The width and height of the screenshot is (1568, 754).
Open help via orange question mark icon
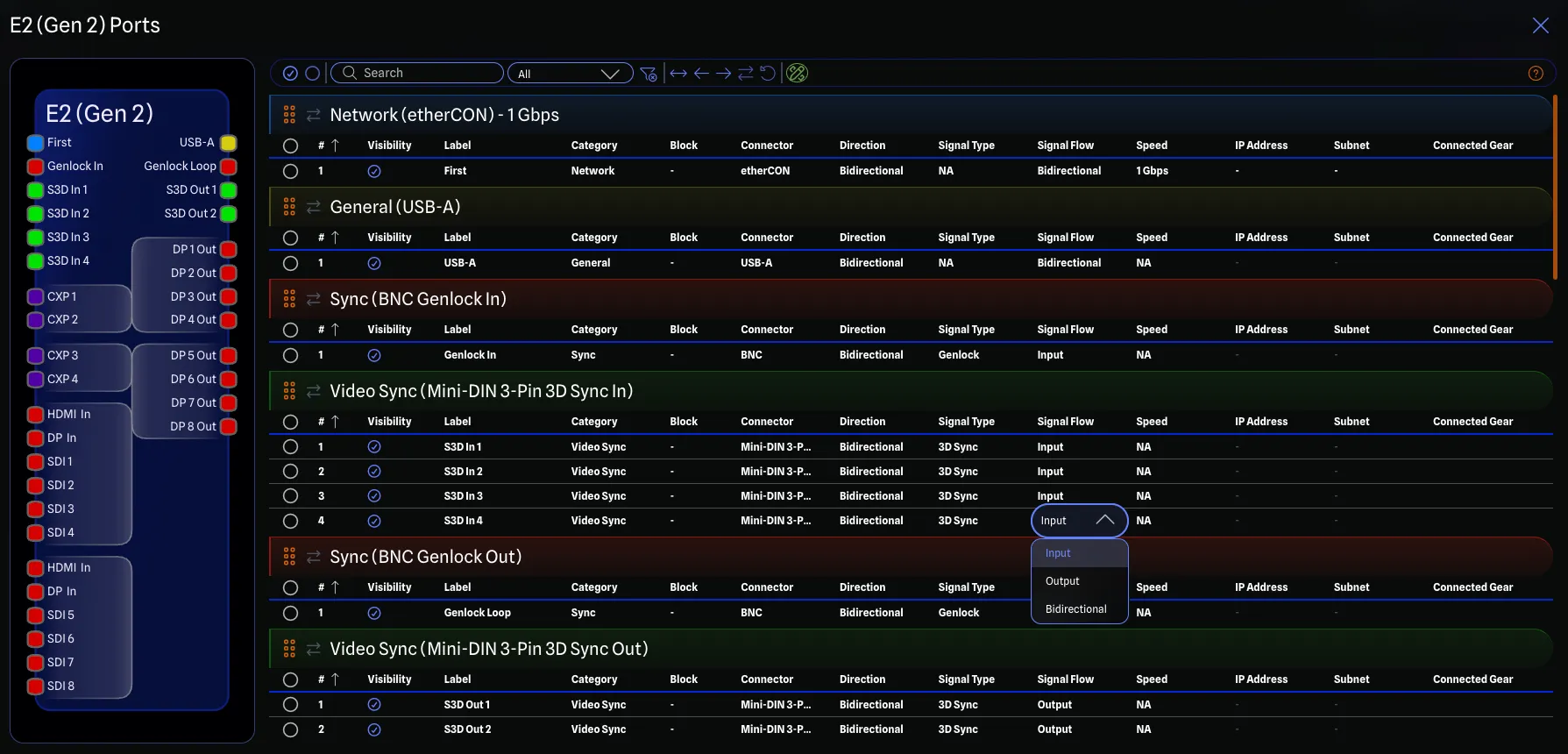pos(1536,73)
